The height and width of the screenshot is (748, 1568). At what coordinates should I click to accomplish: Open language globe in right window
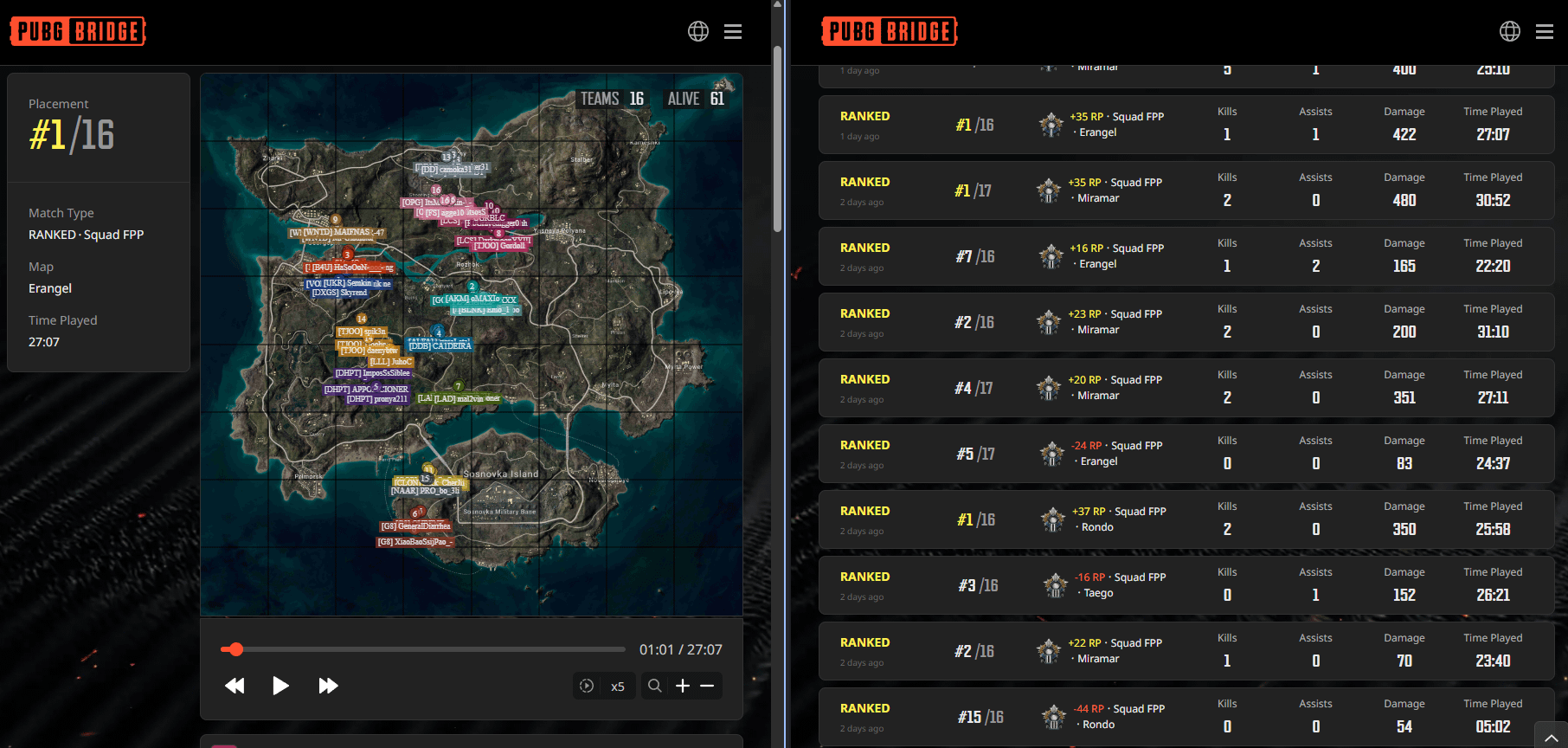click(x=1510, y=31)
